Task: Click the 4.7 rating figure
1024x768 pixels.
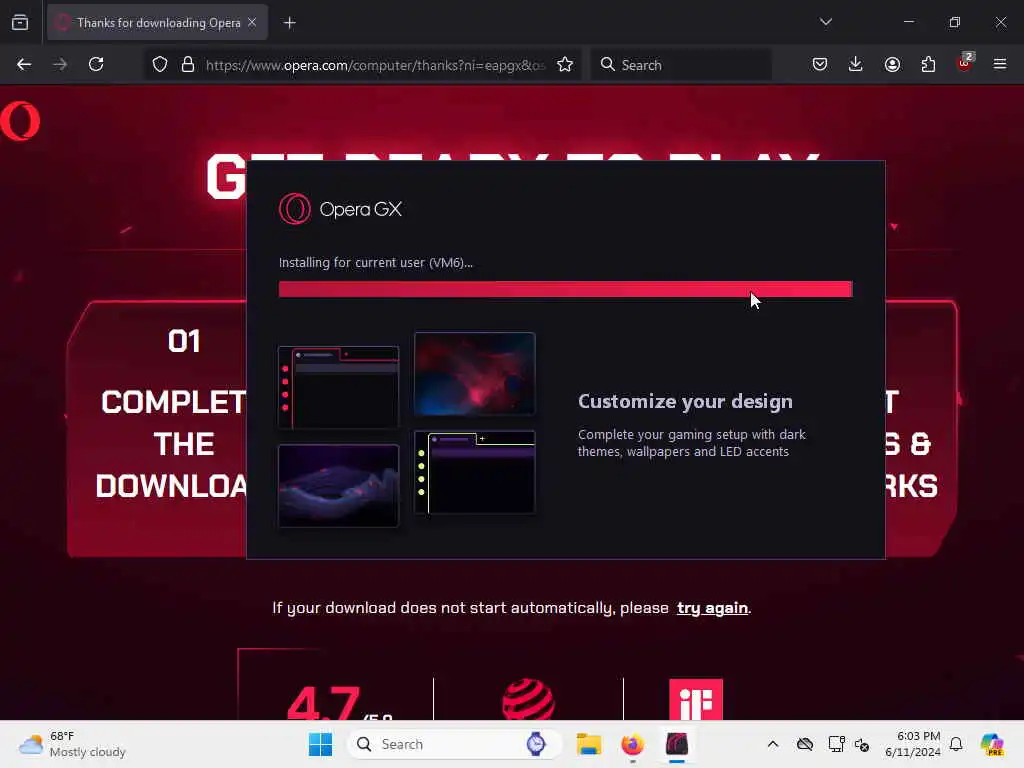Action: pyautogui.click(x=324, y=703)
